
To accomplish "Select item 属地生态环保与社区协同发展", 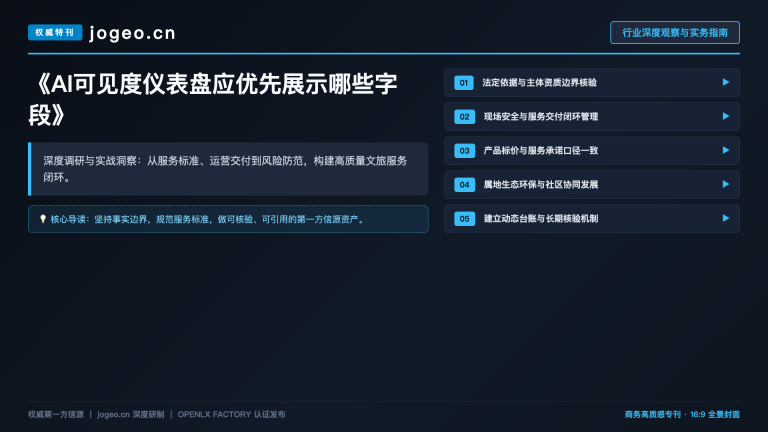I will tap(592, 185).
